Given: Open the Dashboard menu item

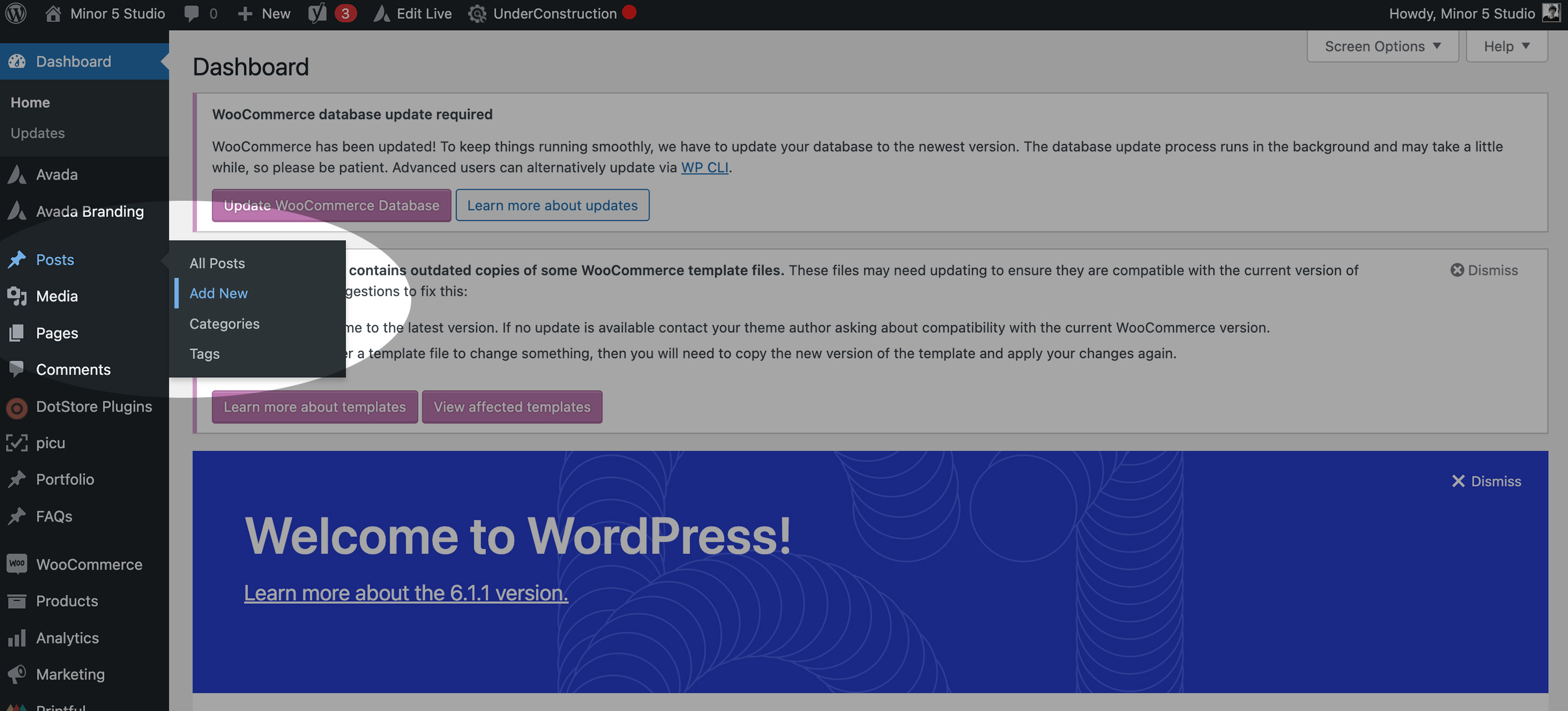Looking at the screenshot, I should (x=85, y=61).
